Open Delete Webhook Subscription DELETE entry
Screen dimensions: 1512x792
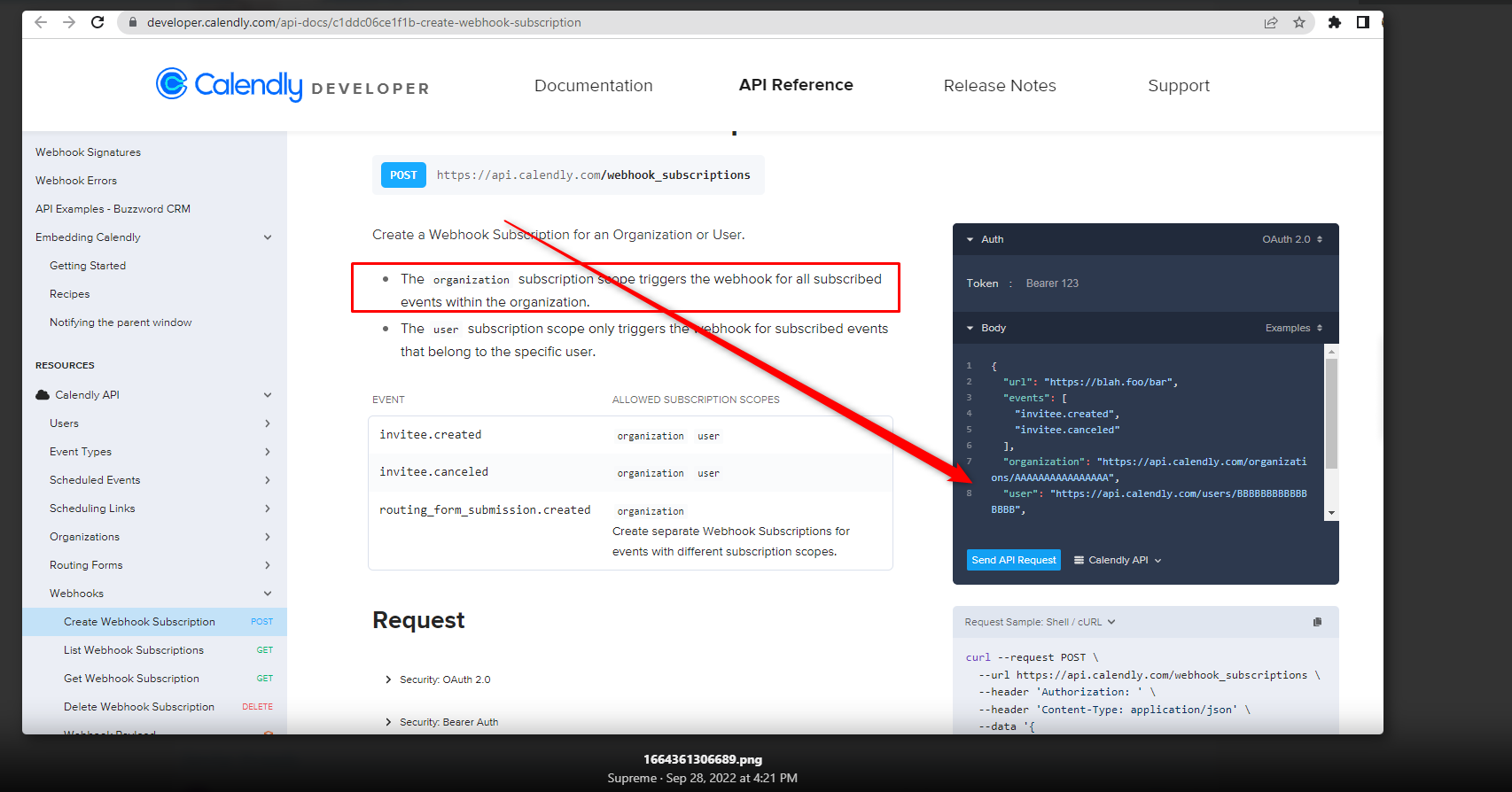(154, 707)
